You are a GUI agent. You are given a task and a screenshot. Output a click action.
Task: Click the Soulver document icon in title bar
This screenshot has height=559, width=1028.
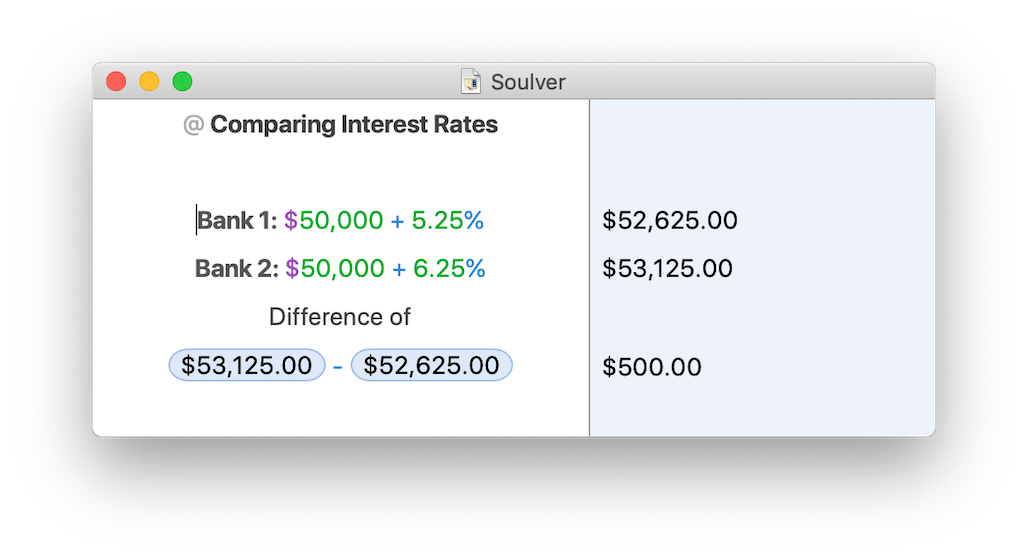pos(471,81)
